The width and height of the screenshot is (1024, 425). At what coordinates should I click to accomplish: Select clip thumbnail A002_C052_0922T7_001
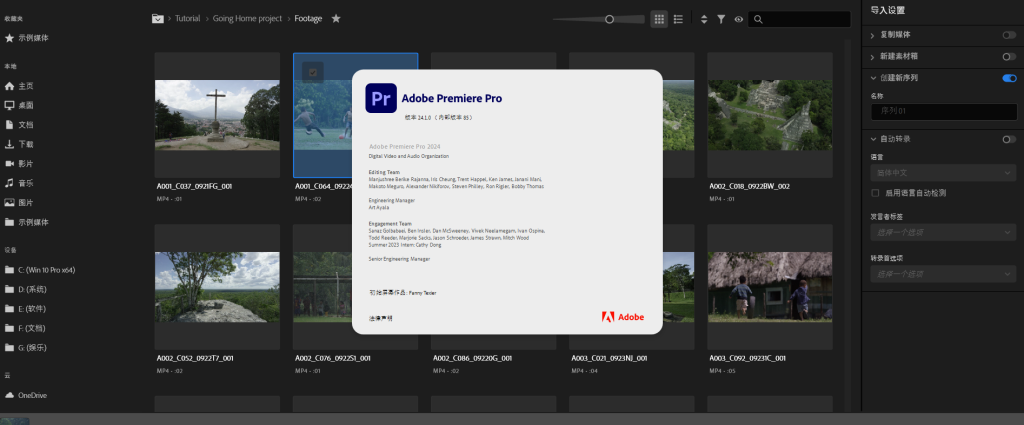(217, 287)
